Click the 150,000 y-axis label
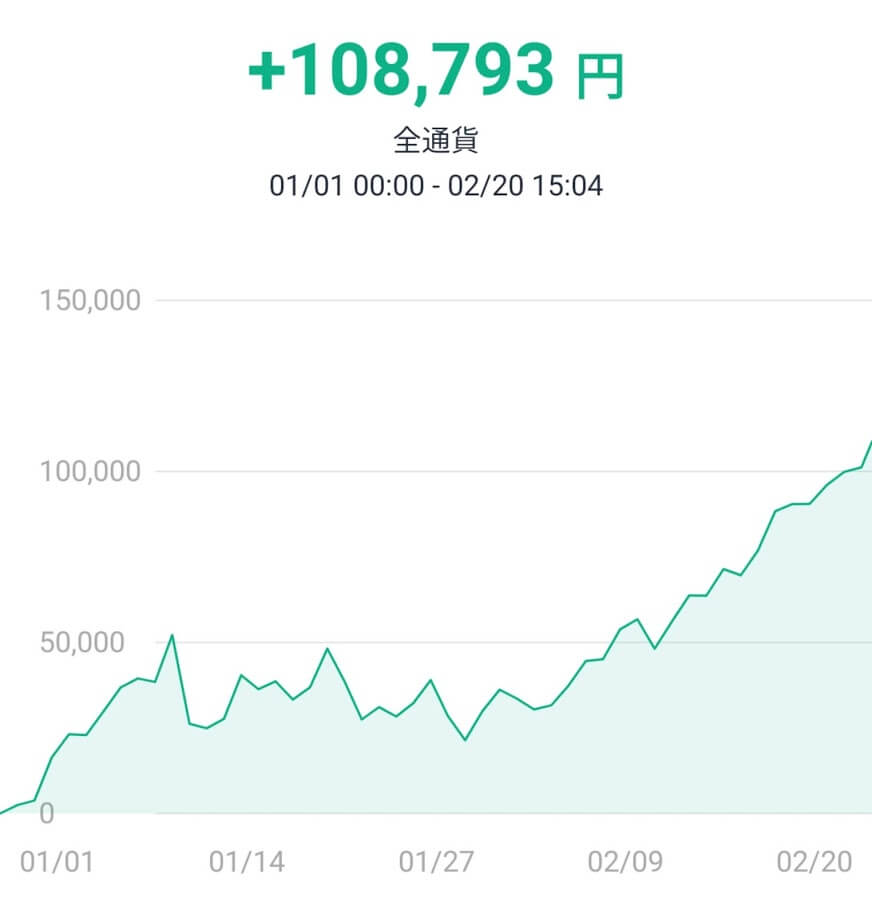Screen dimensions: 872x915 (90, 301)
